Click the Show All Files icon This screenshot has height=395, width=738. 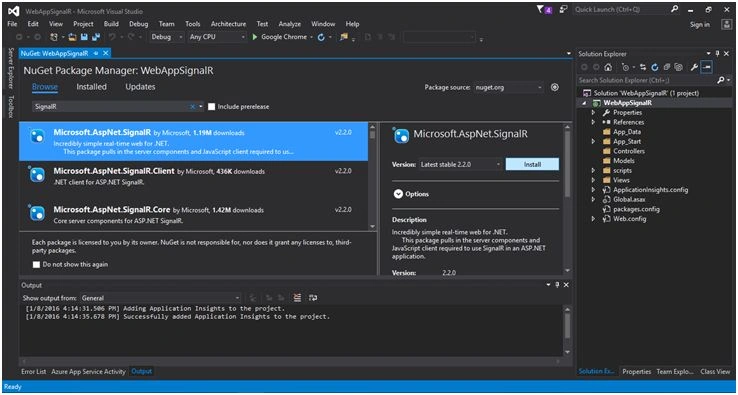click(678, 67)
